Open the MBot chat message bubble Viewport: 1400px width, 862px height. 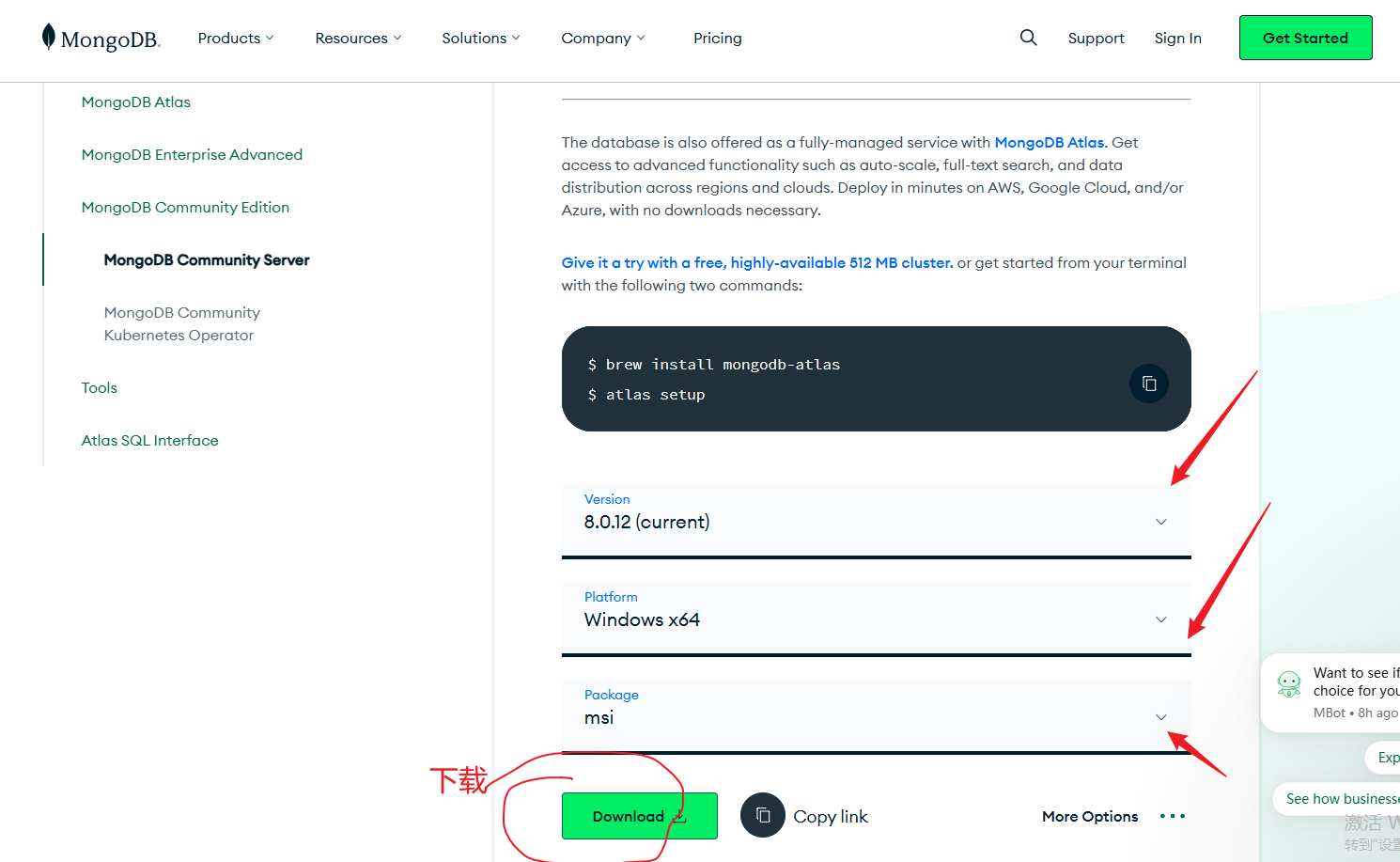(x=1330, y=693)
